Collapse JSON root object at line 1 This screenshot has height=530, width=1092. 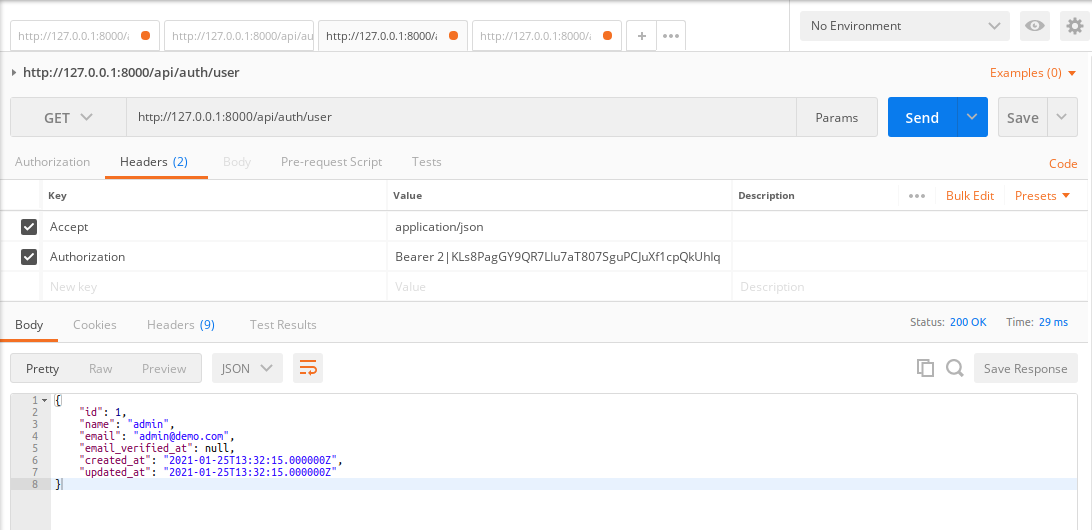click(x=44, y=400)
